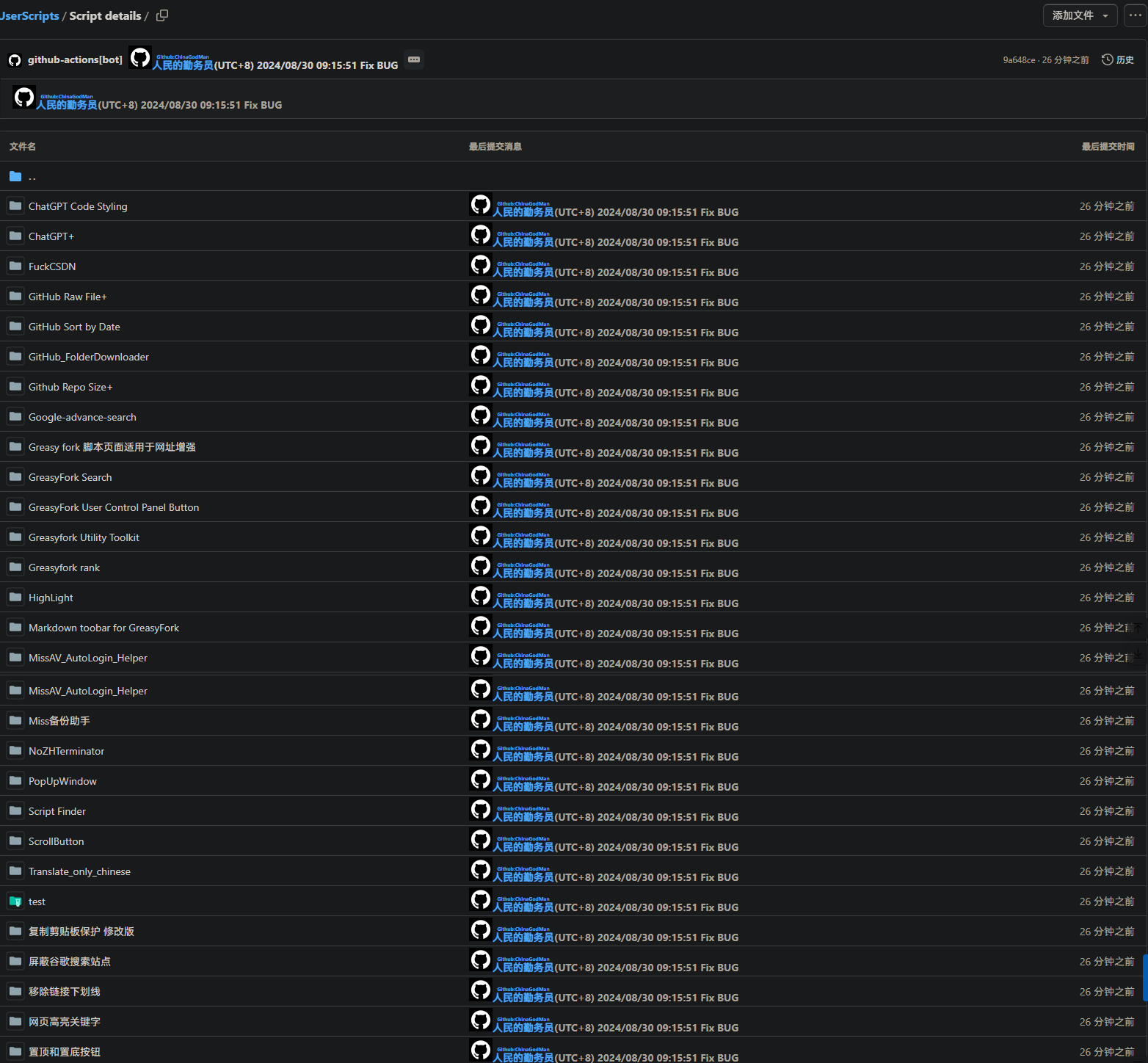Click Github Repo Size+ folder icon
The height and width of the screenshot is (1063, 1148).
point(15,386)
